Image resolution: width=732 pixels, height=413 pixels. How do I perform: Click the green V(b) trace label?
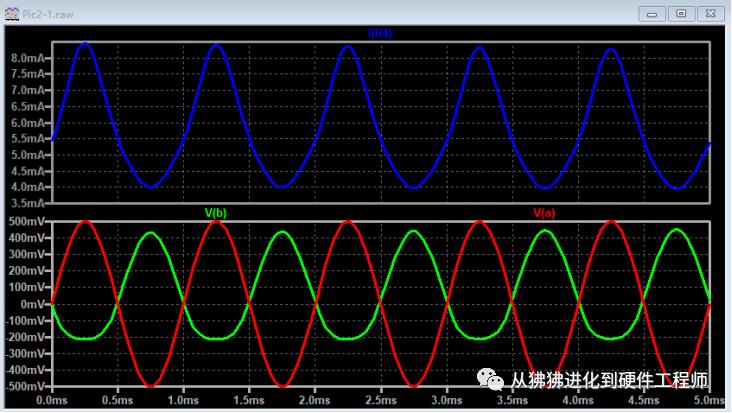point(215,213)
